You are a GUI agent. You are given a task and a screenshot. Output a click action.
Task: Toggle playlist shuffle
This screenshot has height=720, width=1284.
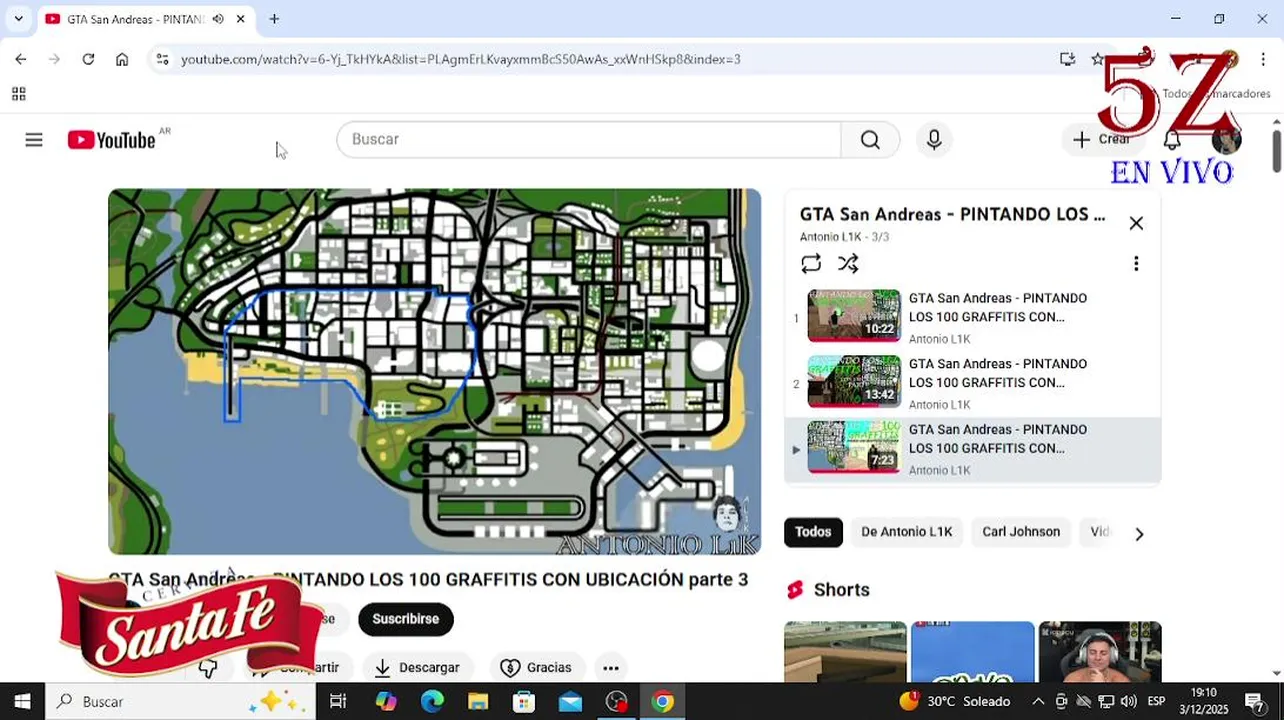point(848,263)
